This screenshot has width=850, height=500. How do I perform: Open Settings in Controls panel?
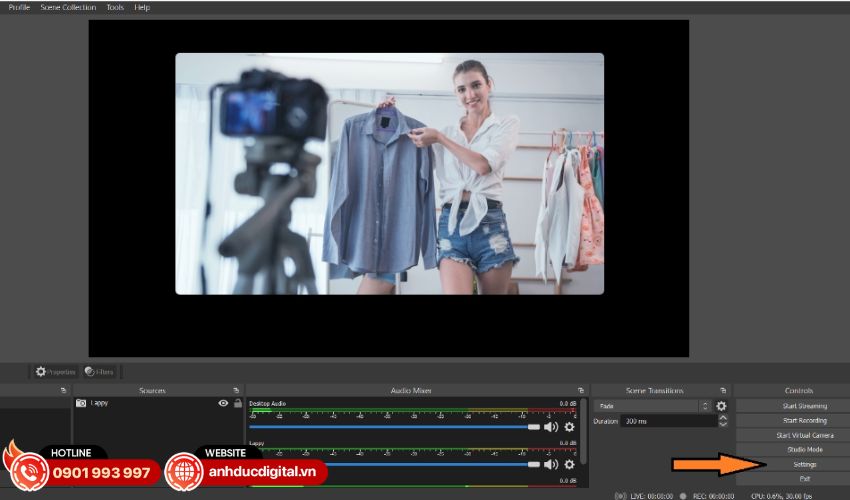pos(804,464)
